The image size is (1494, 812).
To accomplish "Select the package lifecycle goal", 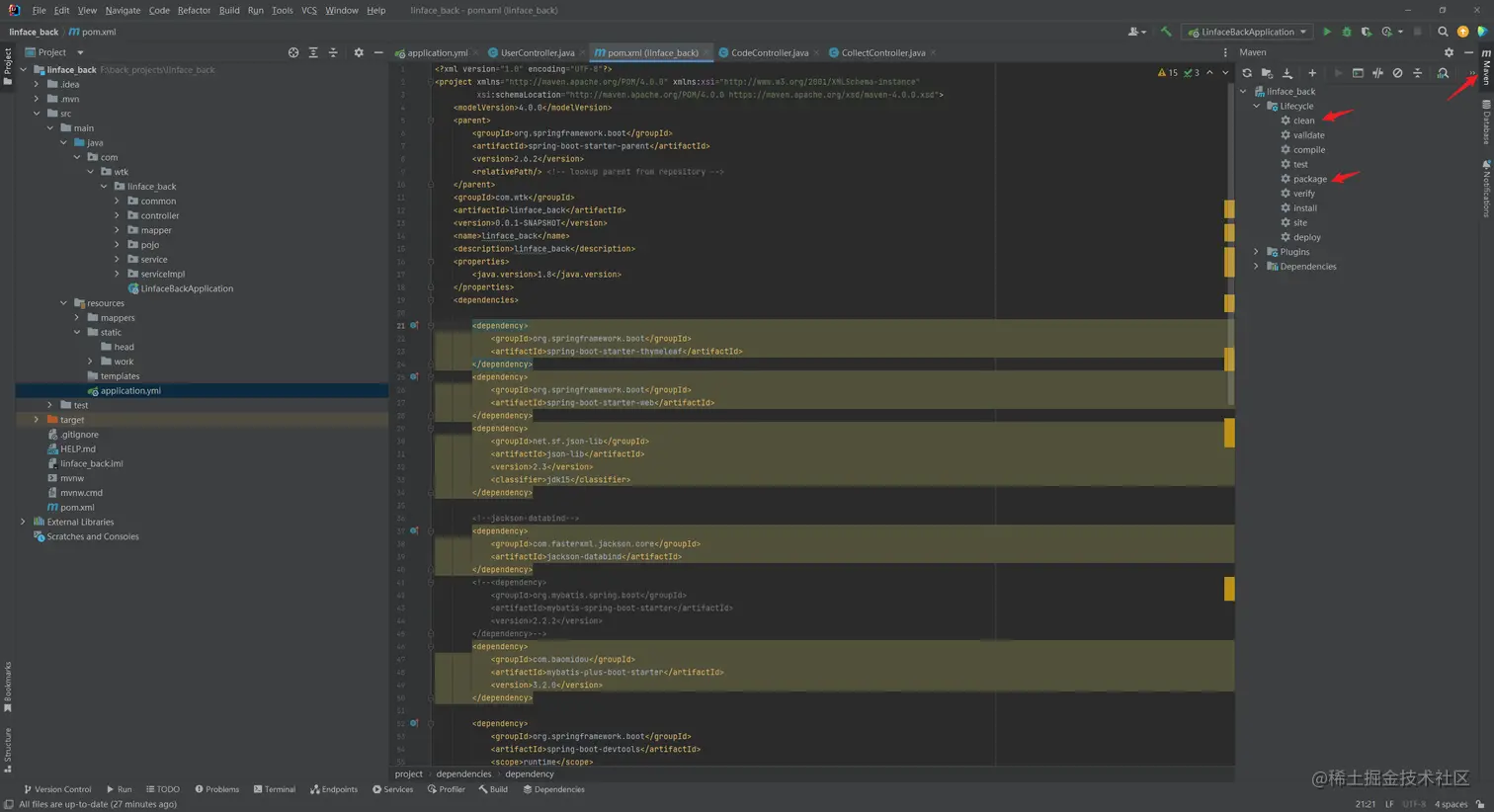I will click(x=1309, y=179).
